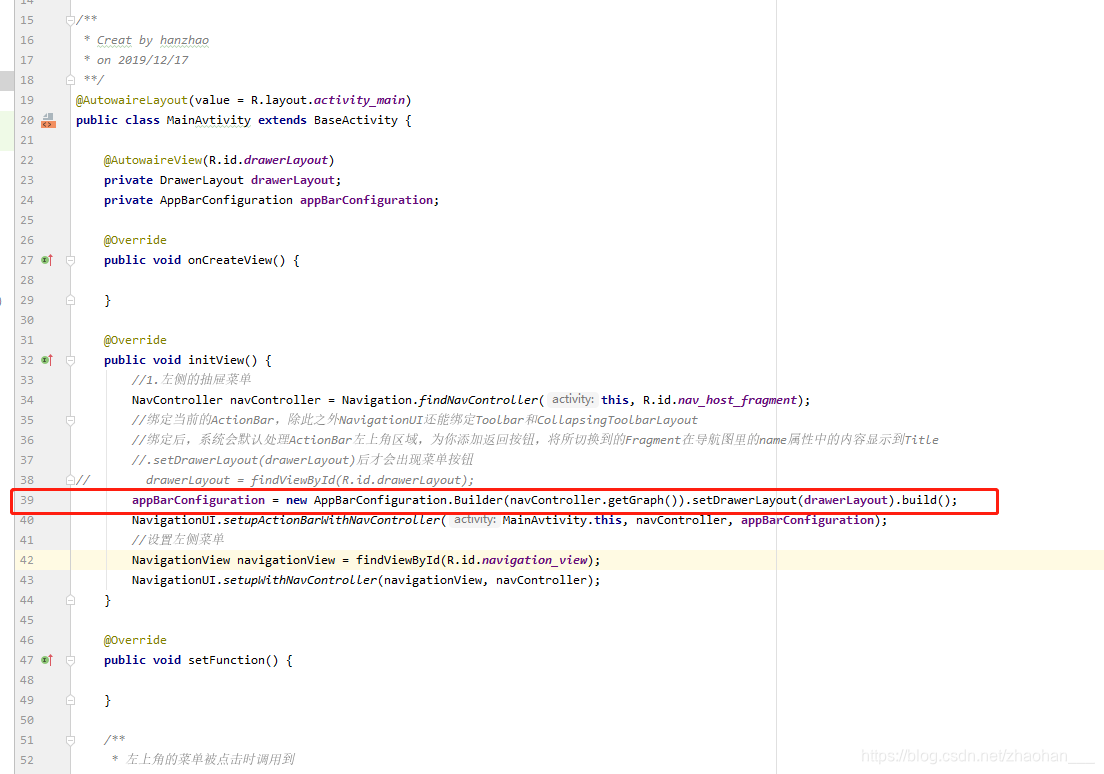Screen dimensions: 1104x774
Task: Click the override arrow icon beside onCreateView
Action: [46, 259]
